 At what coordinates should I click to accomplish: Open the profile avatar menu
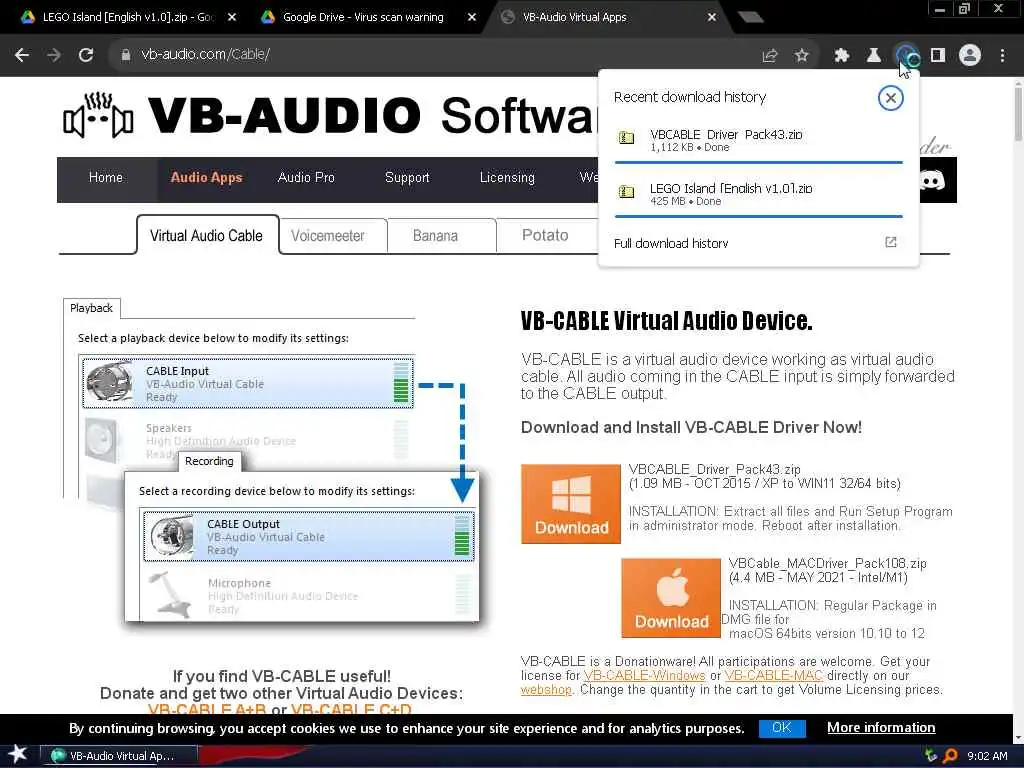pyautogui.click(x=970, y=56)
